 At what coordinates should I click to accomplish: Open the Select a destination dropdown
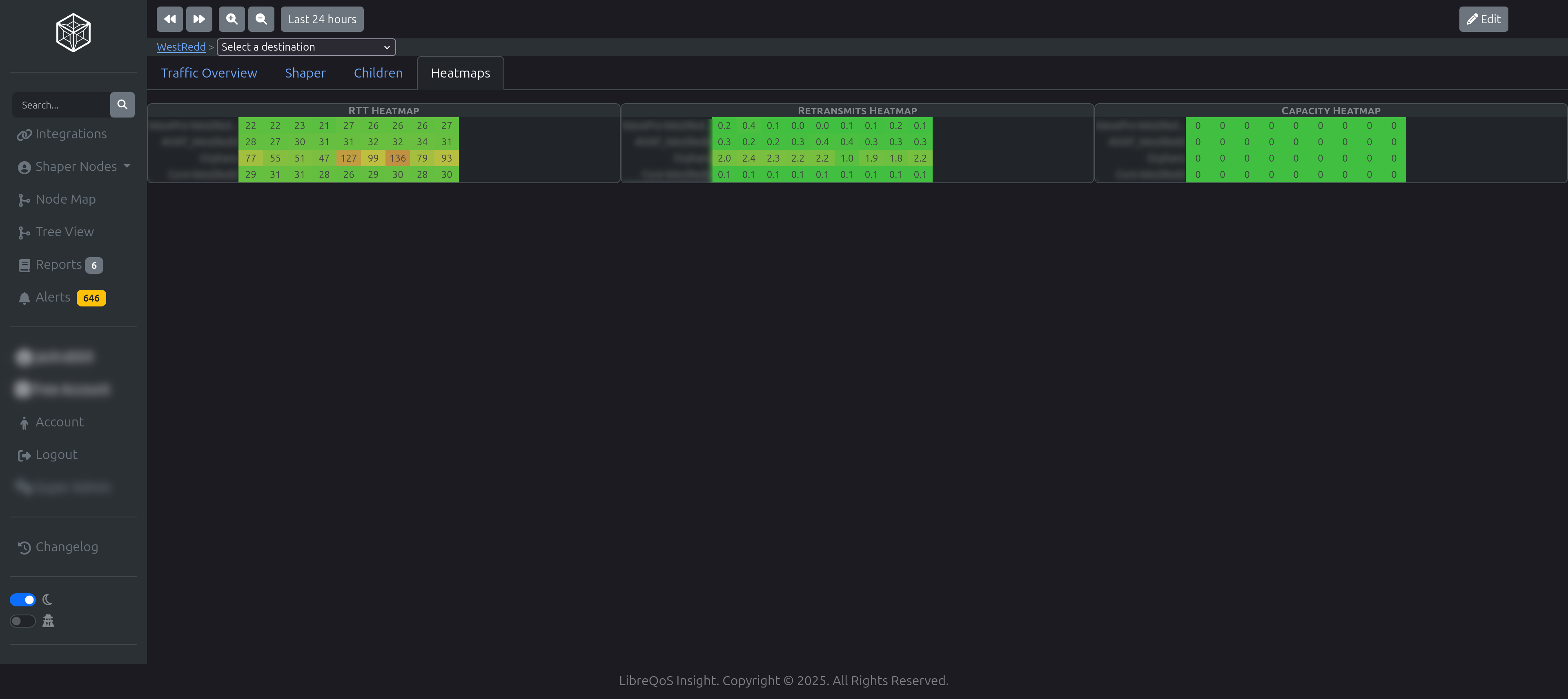pos(305,47)
